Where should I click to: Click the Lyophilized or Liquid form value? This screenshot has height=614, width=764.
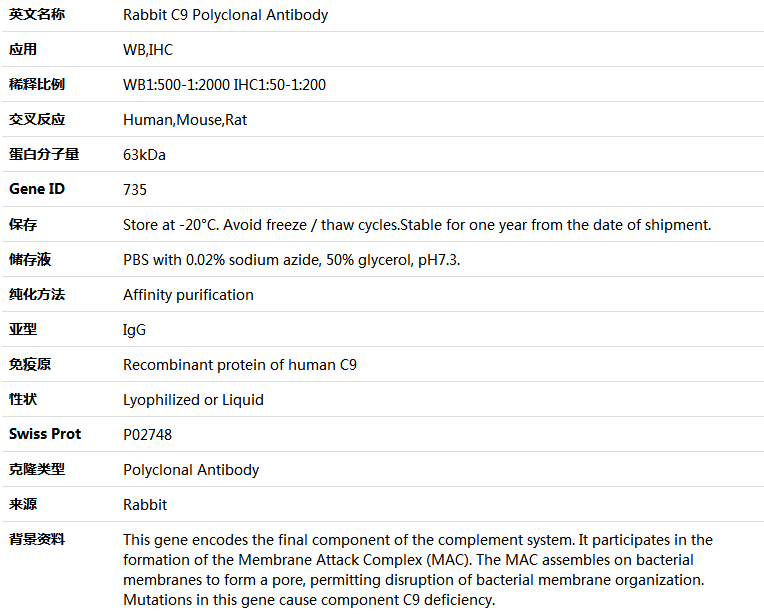tap(193, 400)
